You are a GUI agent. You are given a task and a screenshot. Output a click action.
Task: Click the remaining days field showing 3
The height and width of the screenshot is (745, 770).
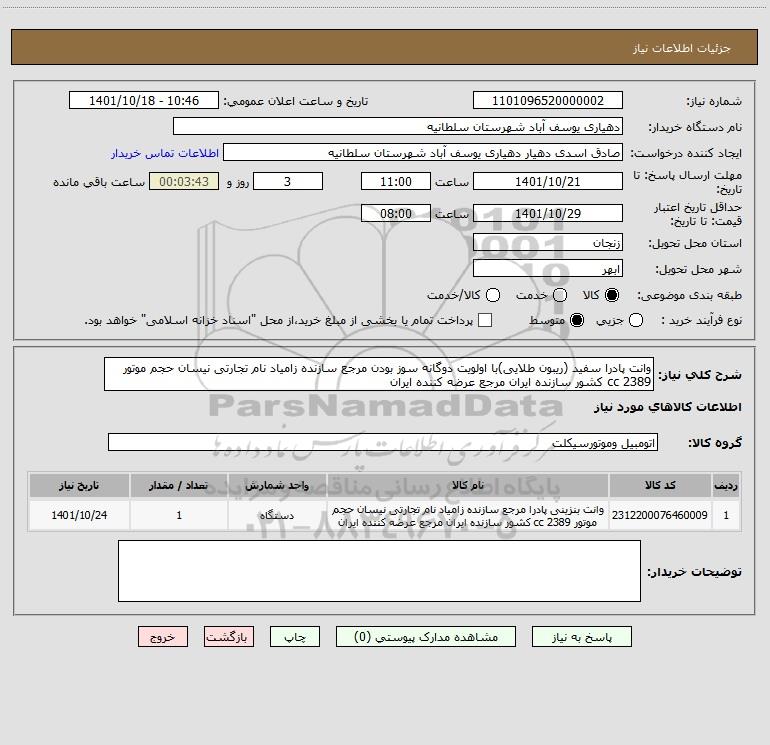point(288,182)
